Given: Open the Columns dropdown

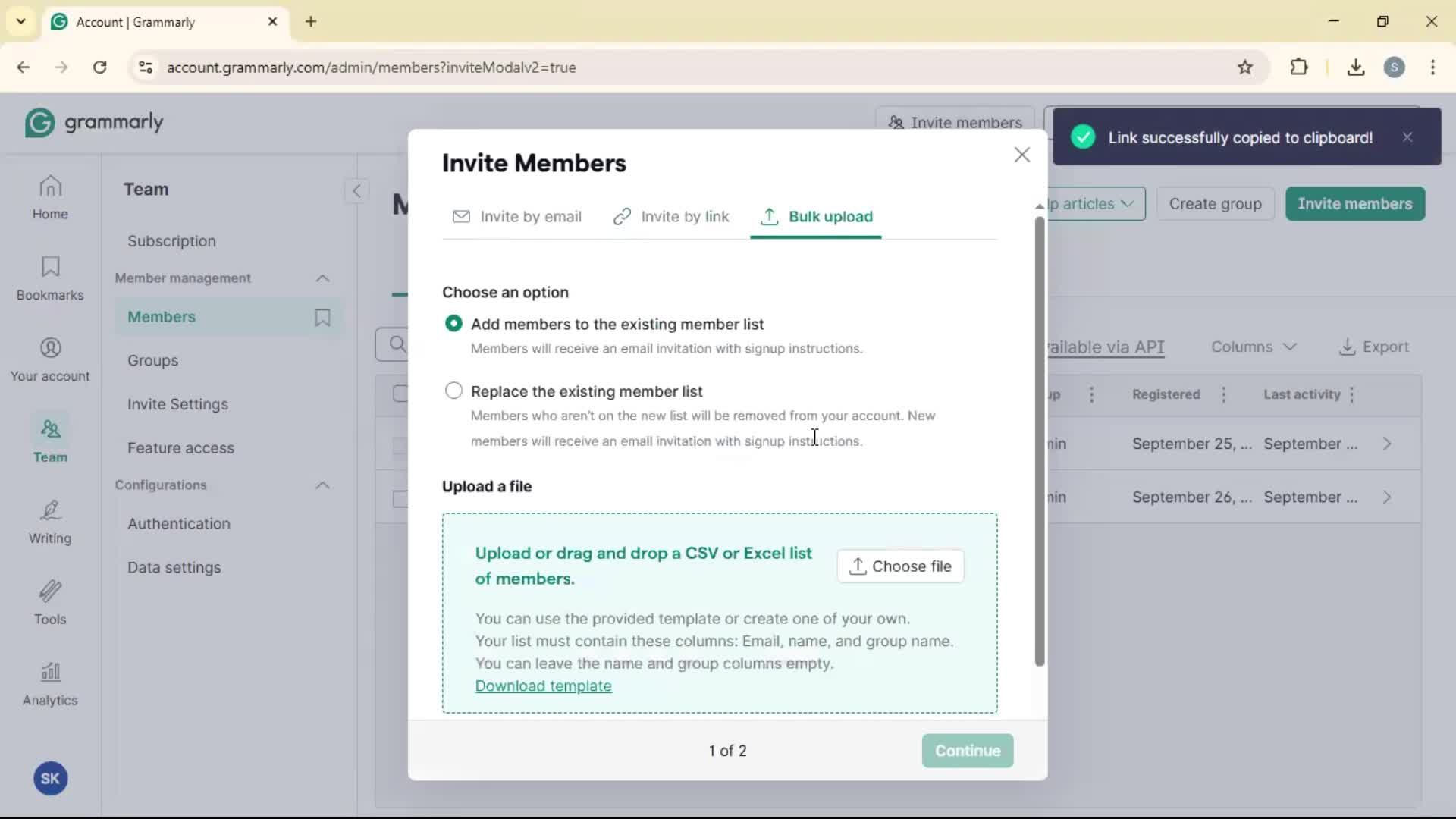Looking at the screenshot, I should click(1253, 347).
